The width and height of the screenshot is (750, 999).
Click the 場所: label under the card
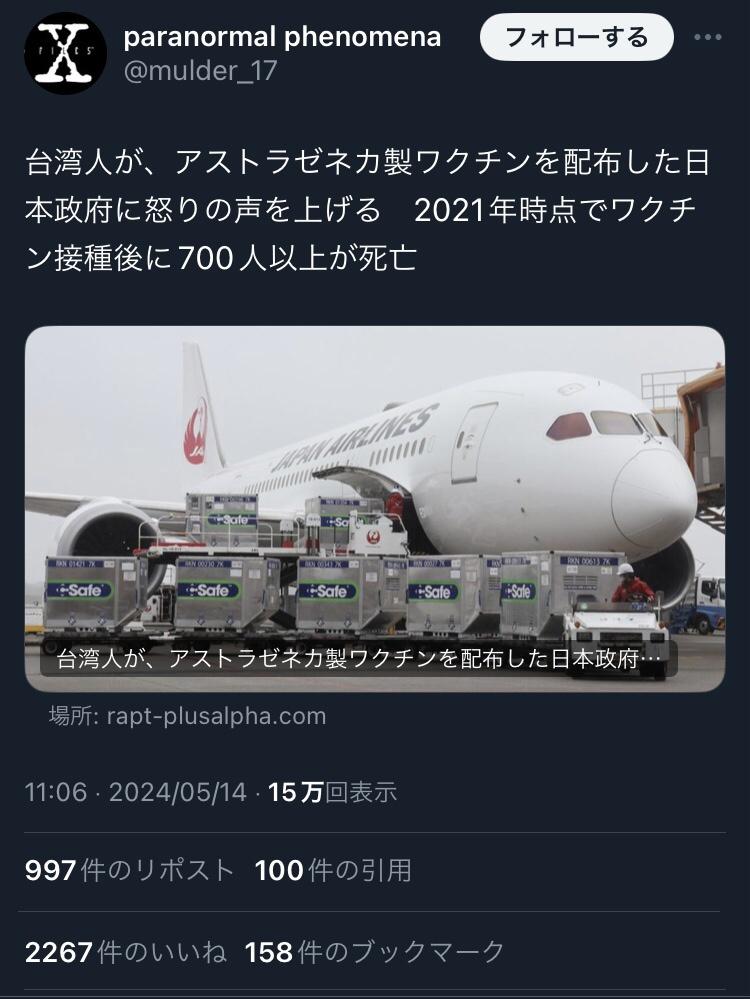(74, 715)
